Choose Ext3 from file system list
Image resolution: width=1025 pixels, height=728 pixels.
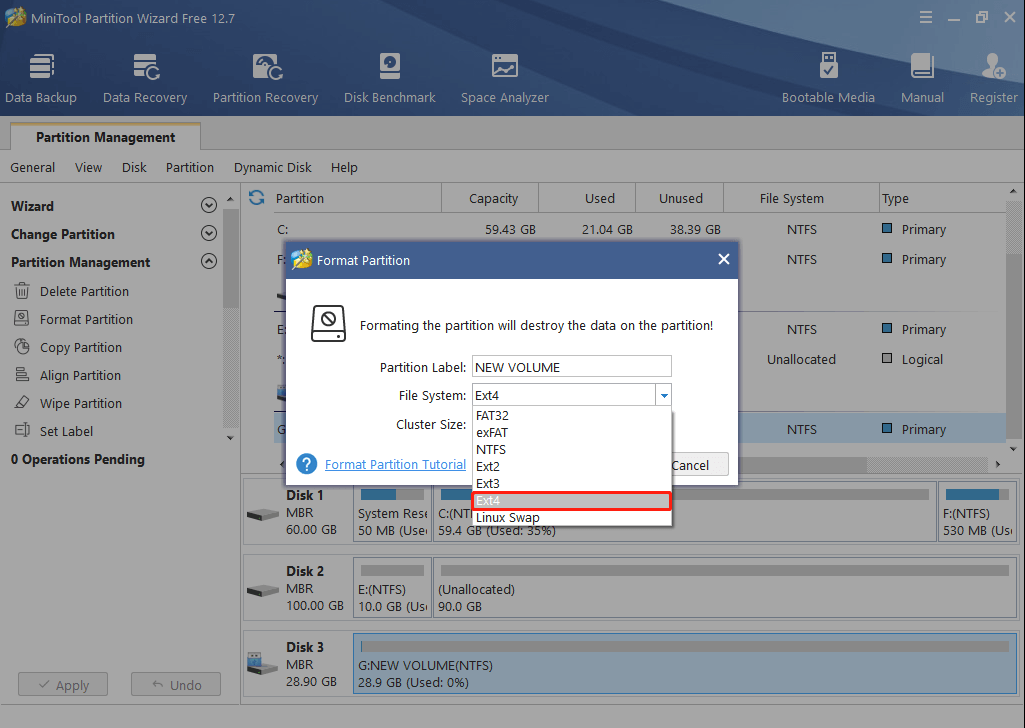coord(571,484)
